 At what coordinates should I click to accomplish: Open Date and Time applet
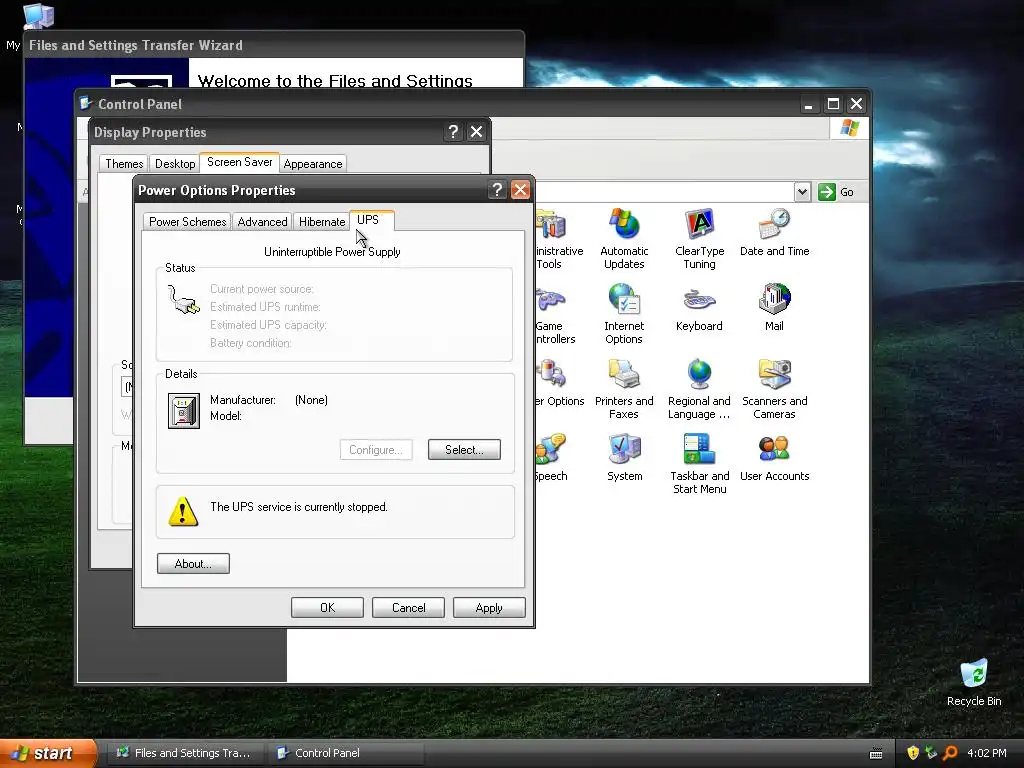coord(775,233)
